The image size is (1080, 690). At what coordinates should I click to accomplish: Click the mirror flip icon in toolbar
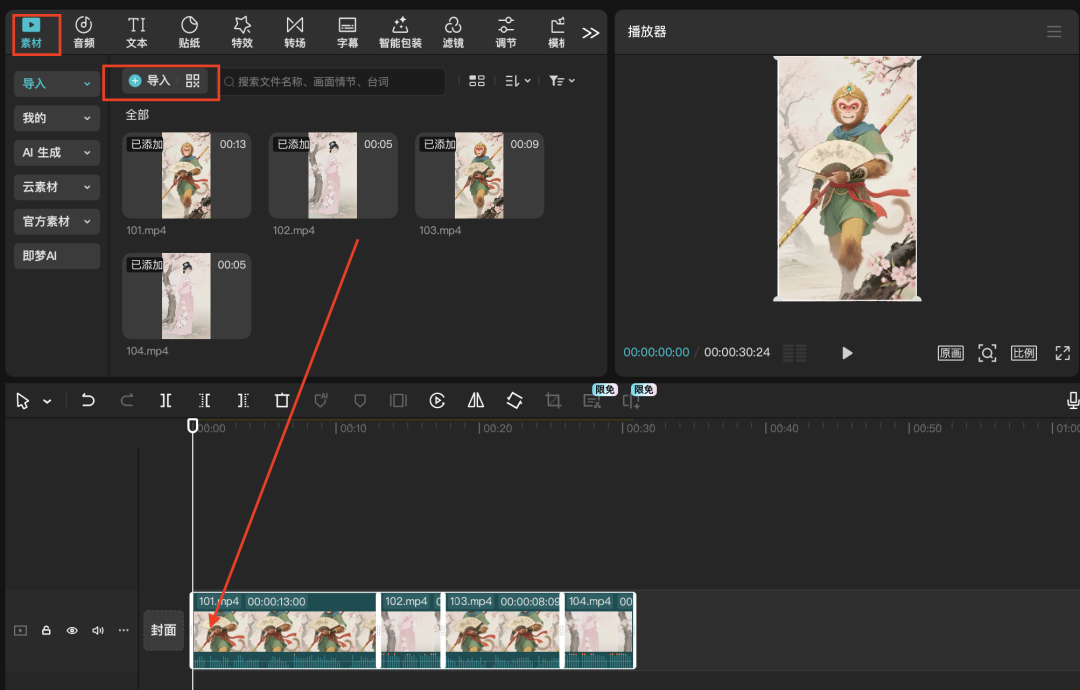[476, 400]
